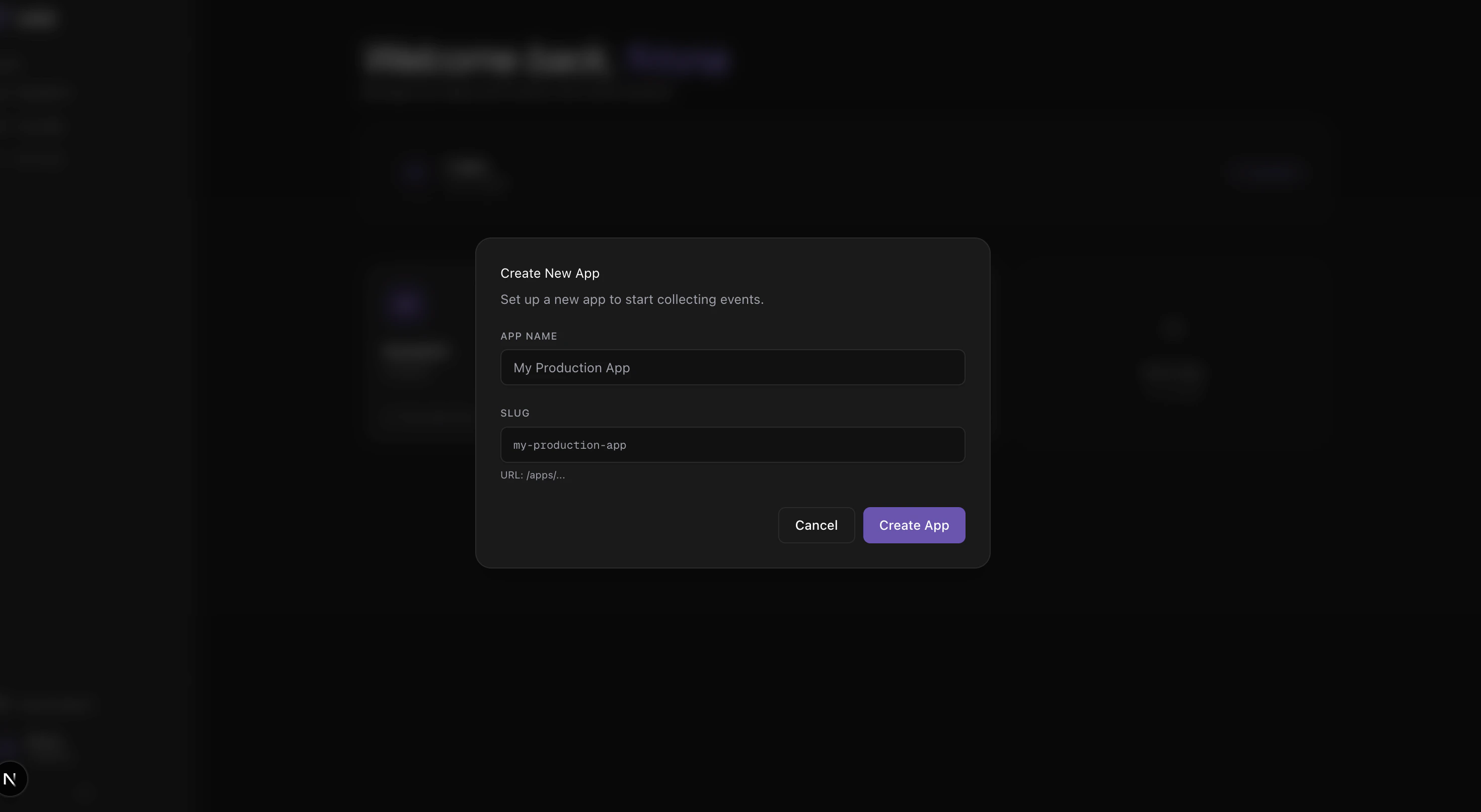
Task: Focus the App Name text field
Action: tap(731, 367)
